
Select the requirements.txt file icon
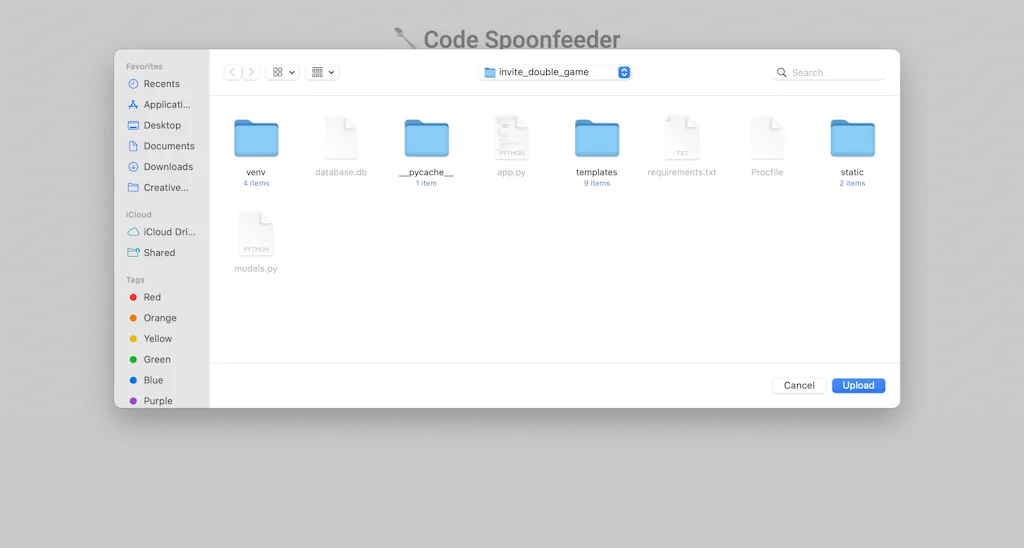[682, 138]
